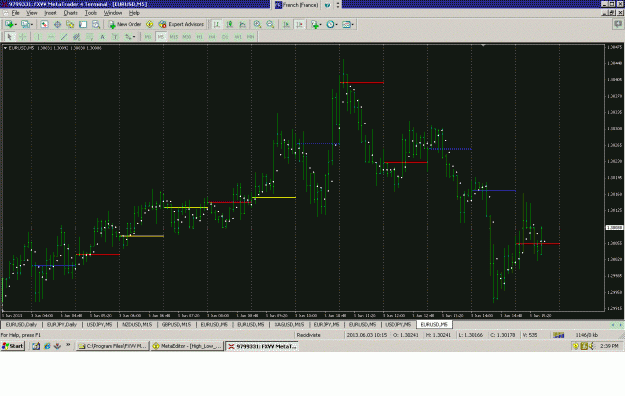Show the Market Watch window
The height and width of the screenshot is (396, 625).
coord(44,24)
